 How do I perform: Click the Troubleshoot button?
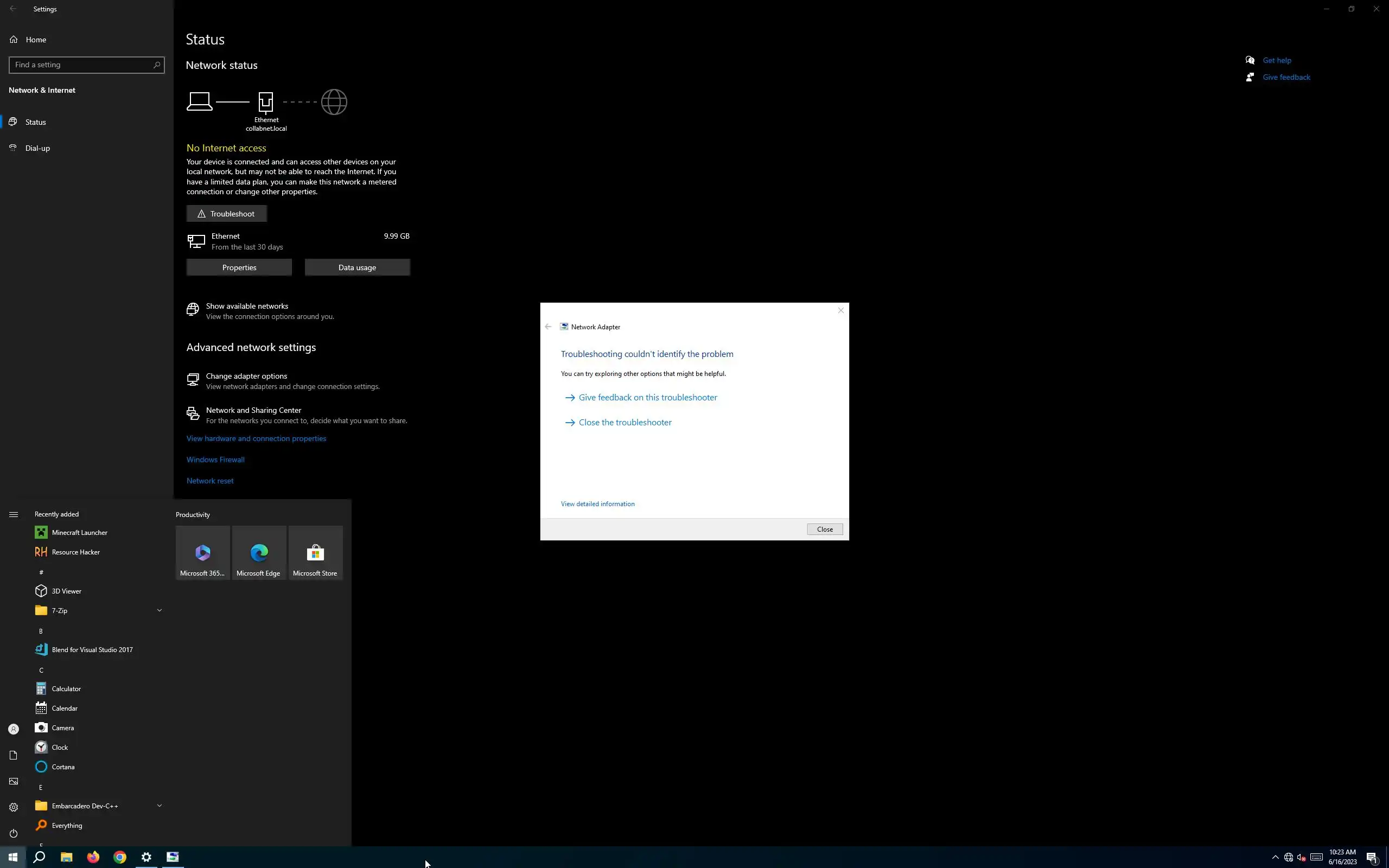pos(227,214)
